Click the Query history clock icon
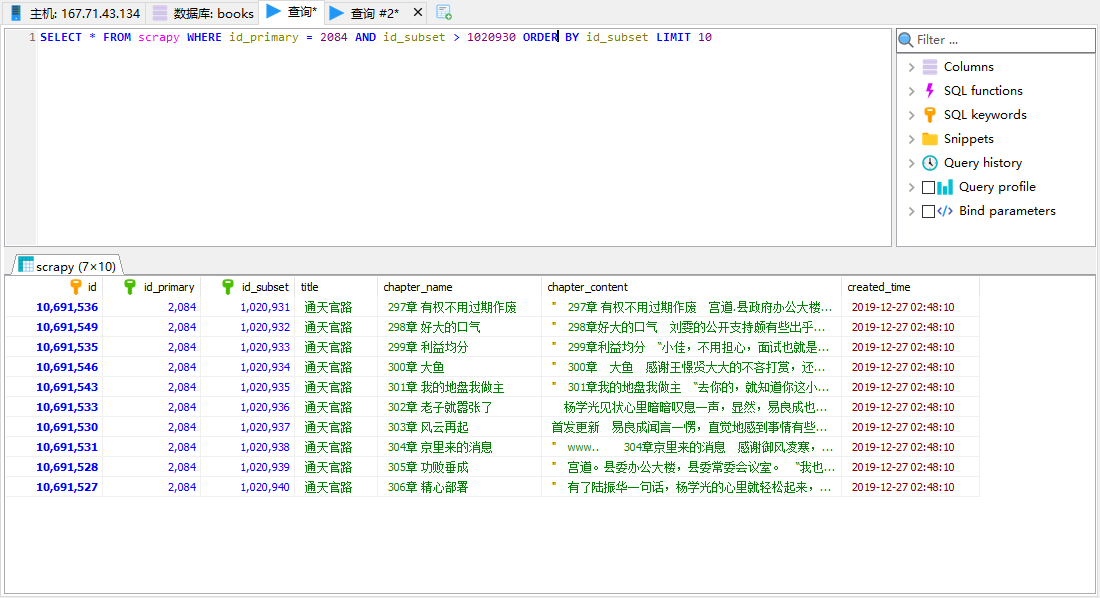 click(930, 163)
